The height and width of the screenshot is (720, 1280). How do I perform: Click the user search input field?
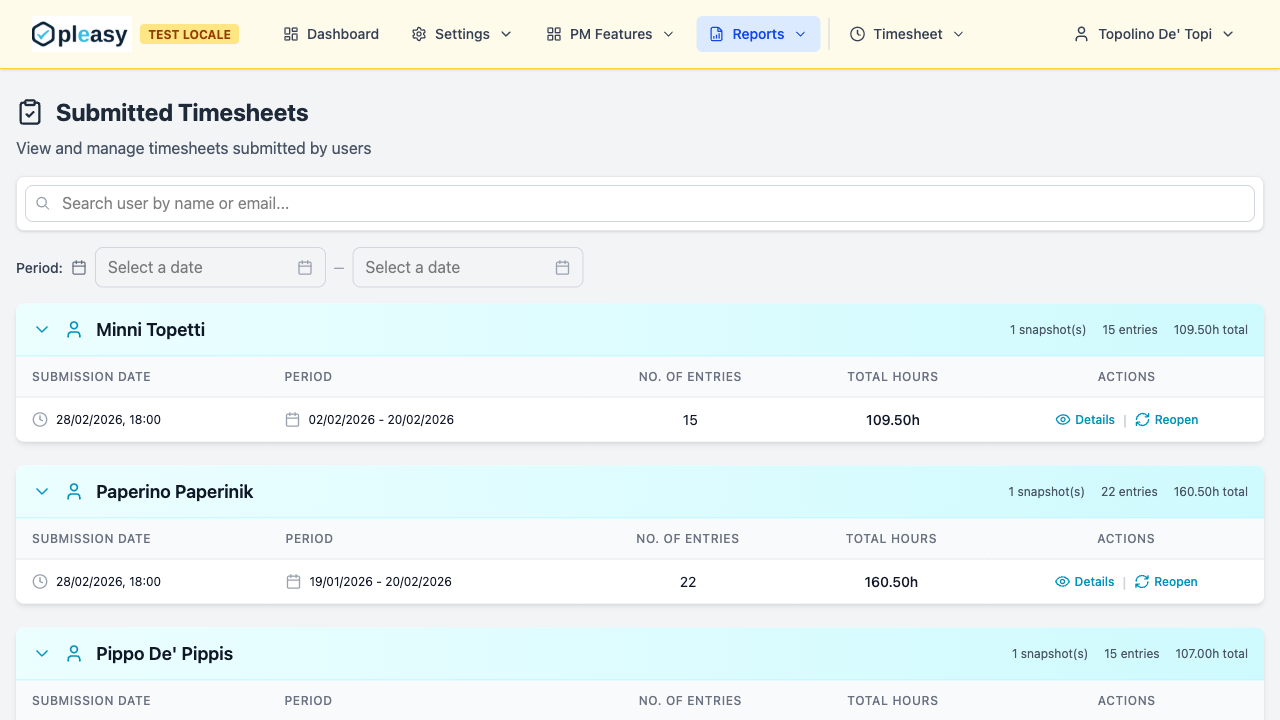pyautogui.click(x=640, y=203)
